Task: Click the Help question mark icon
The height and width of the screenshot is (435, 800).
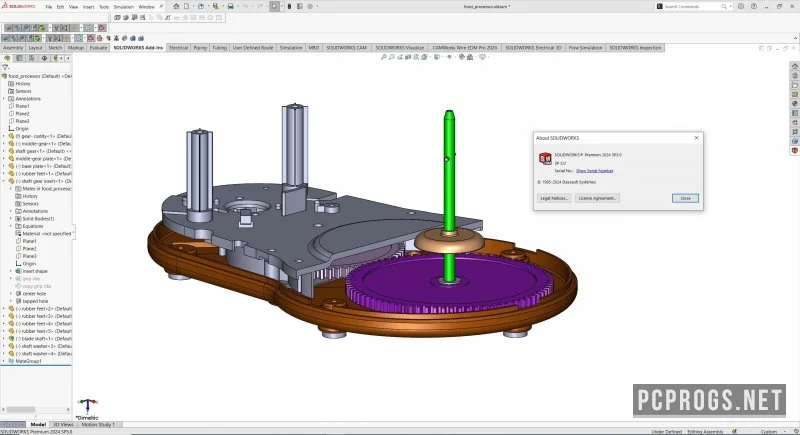Action: [754, 6]
